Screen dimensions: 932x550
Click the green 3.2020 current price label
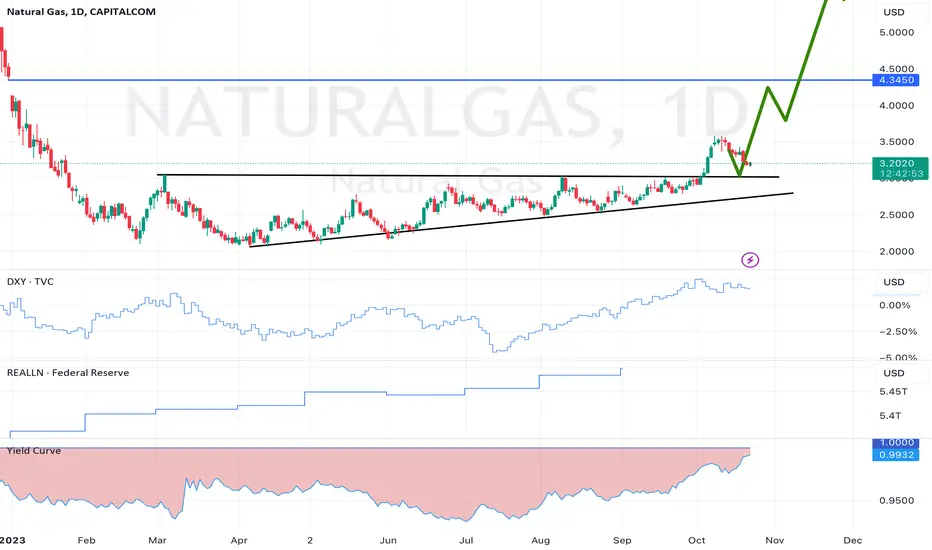[x=900, y=163]
